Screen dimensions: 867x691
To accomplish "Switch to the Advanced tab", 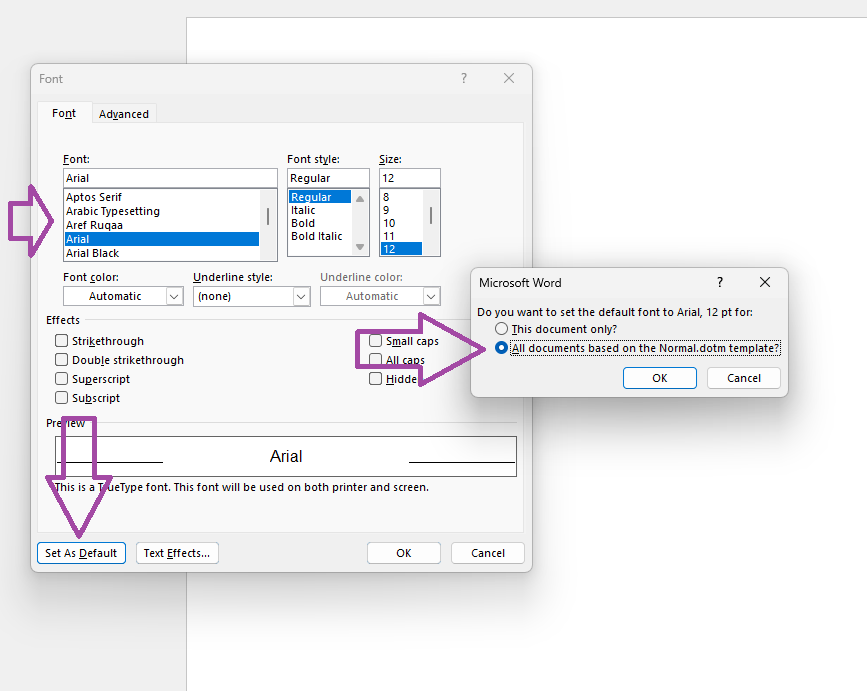I will pyautogui.click(x=124, y=114).
